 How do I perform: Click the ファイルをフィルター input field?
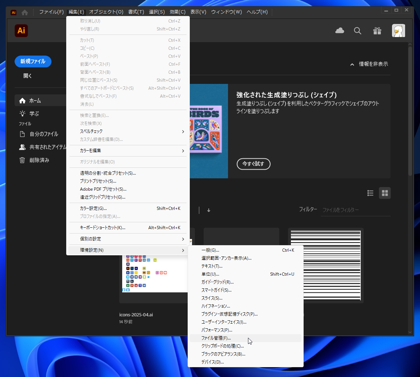(x=355, y=210)
